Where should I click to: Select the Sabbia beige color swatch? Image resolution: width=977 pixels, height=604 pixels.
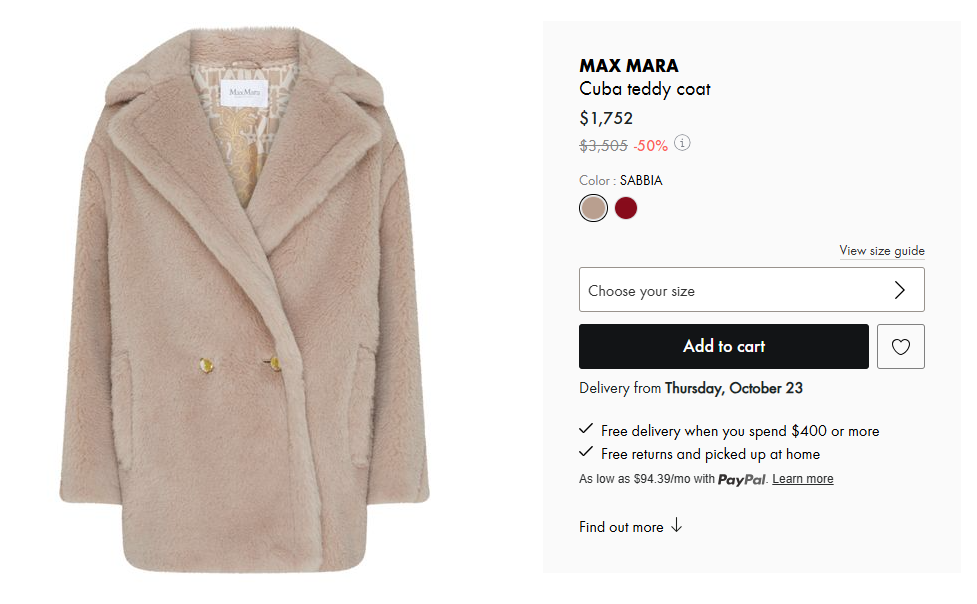(593, 208)
